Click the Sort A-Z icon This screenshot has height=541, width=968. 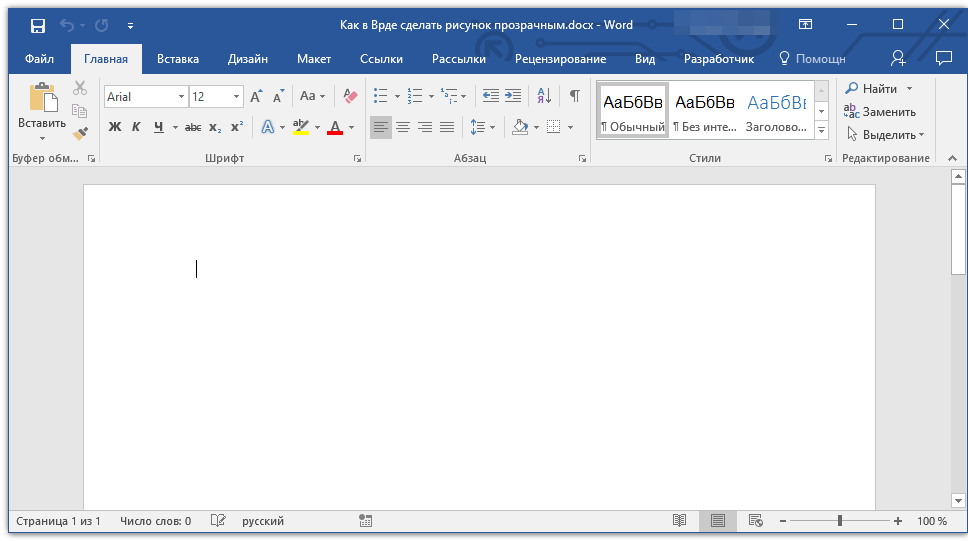(544, 96)
